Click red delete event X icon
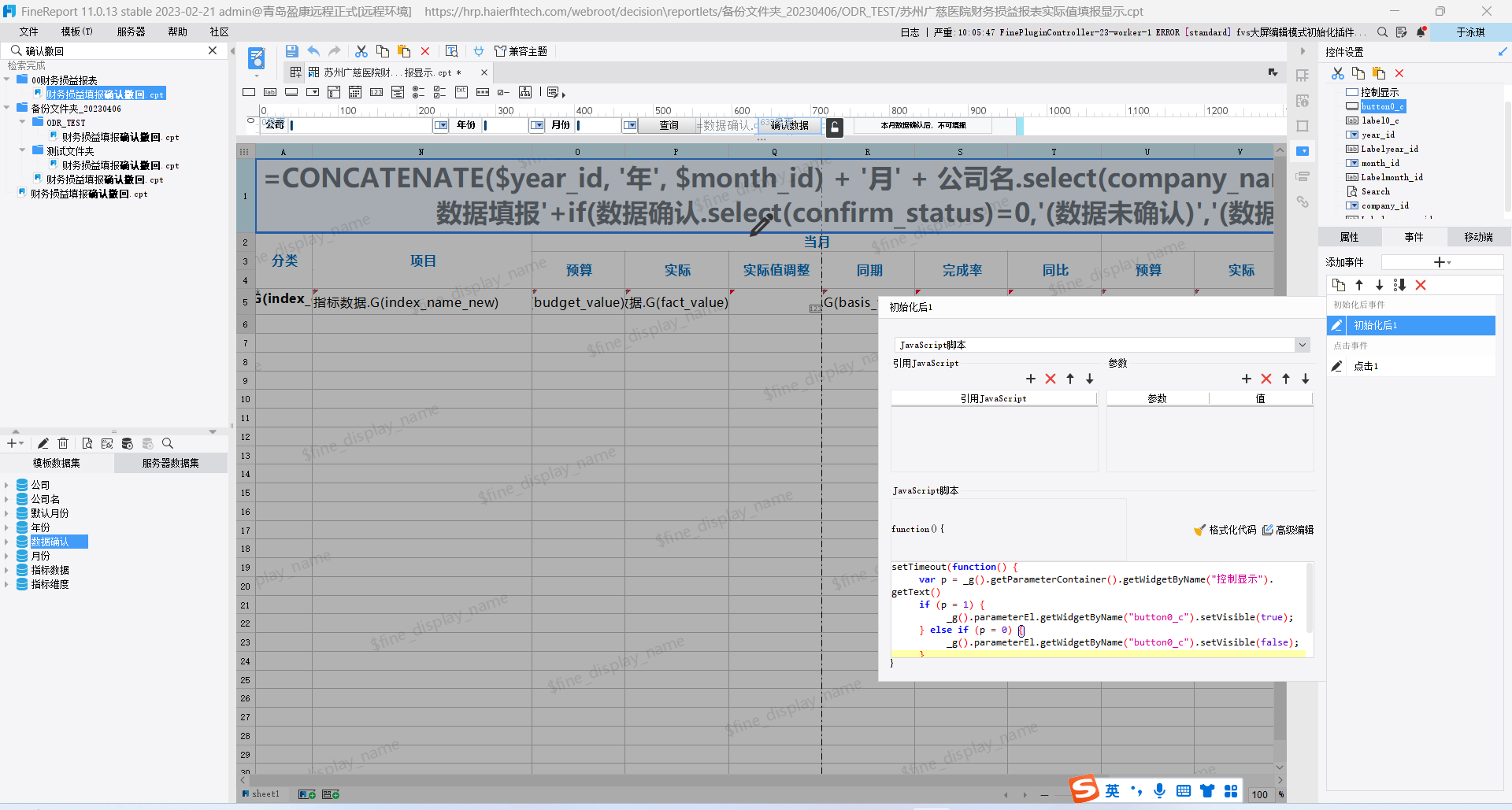Image resolution: width=1512 pixels, height=810 pixels. [1421, 285]
